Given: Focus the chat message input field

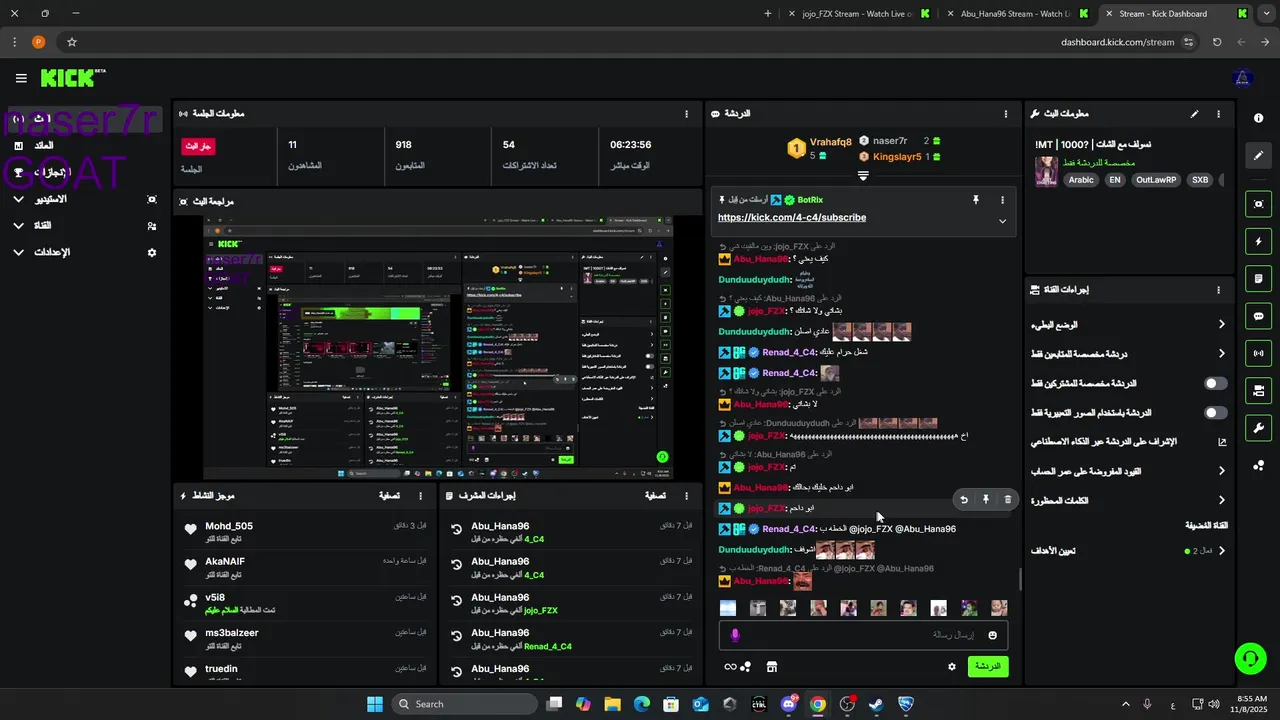Looking at the screenshot, I should click(x=863, y=635).
